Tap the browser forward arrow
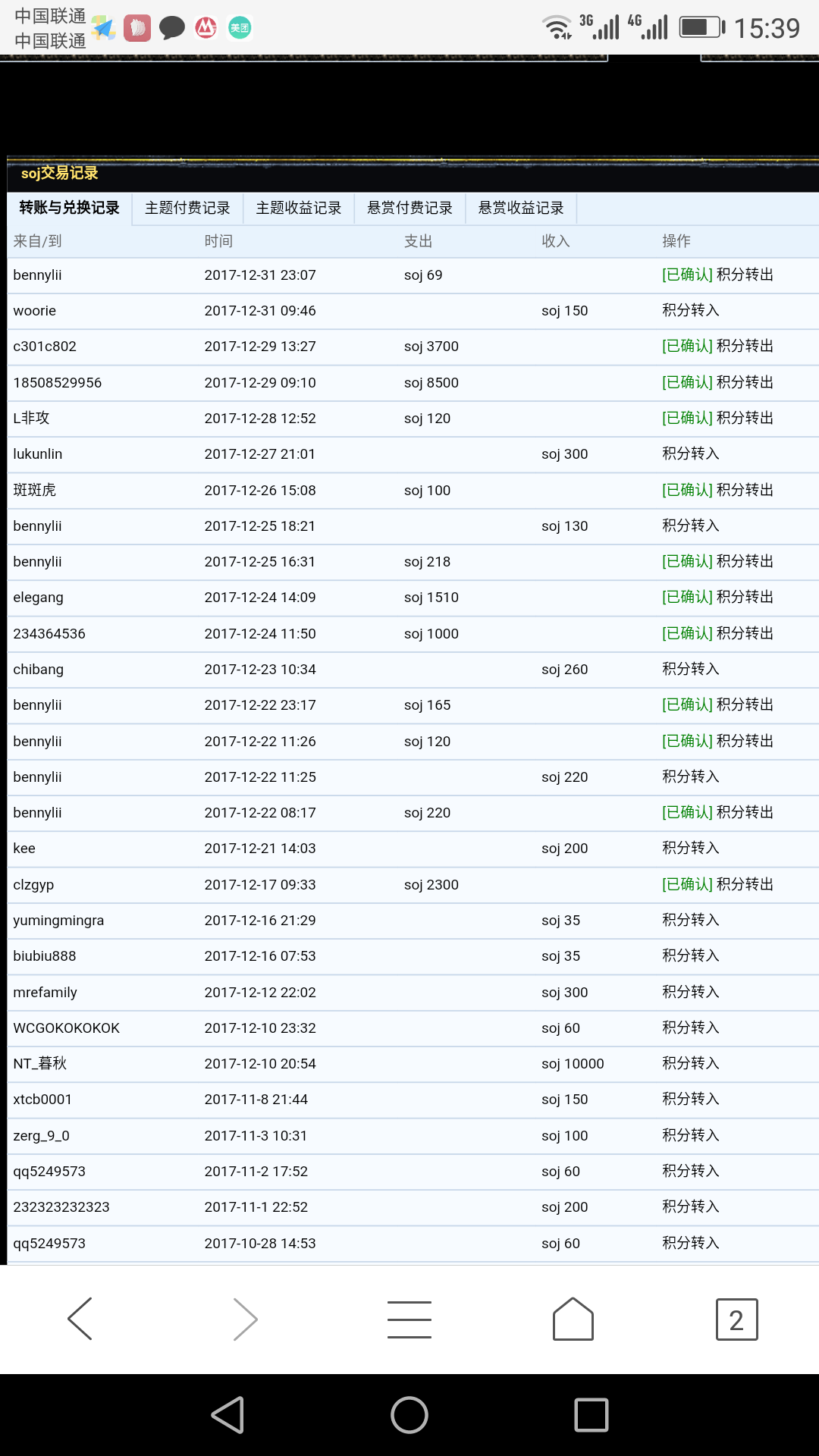Screen dimensions: 819x1456 (x=245, y=1319)
